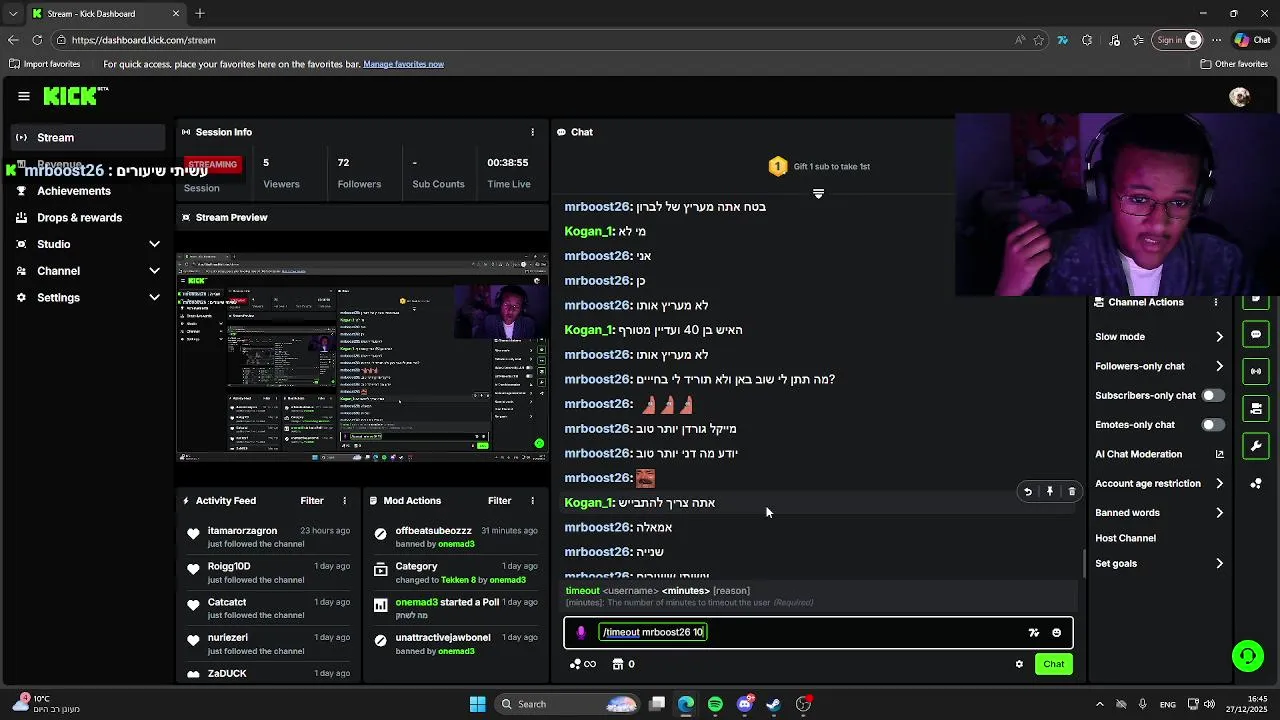Screen dimensions: 1280x720
Task: Open a new browser tab
Action: coord(200,14)
